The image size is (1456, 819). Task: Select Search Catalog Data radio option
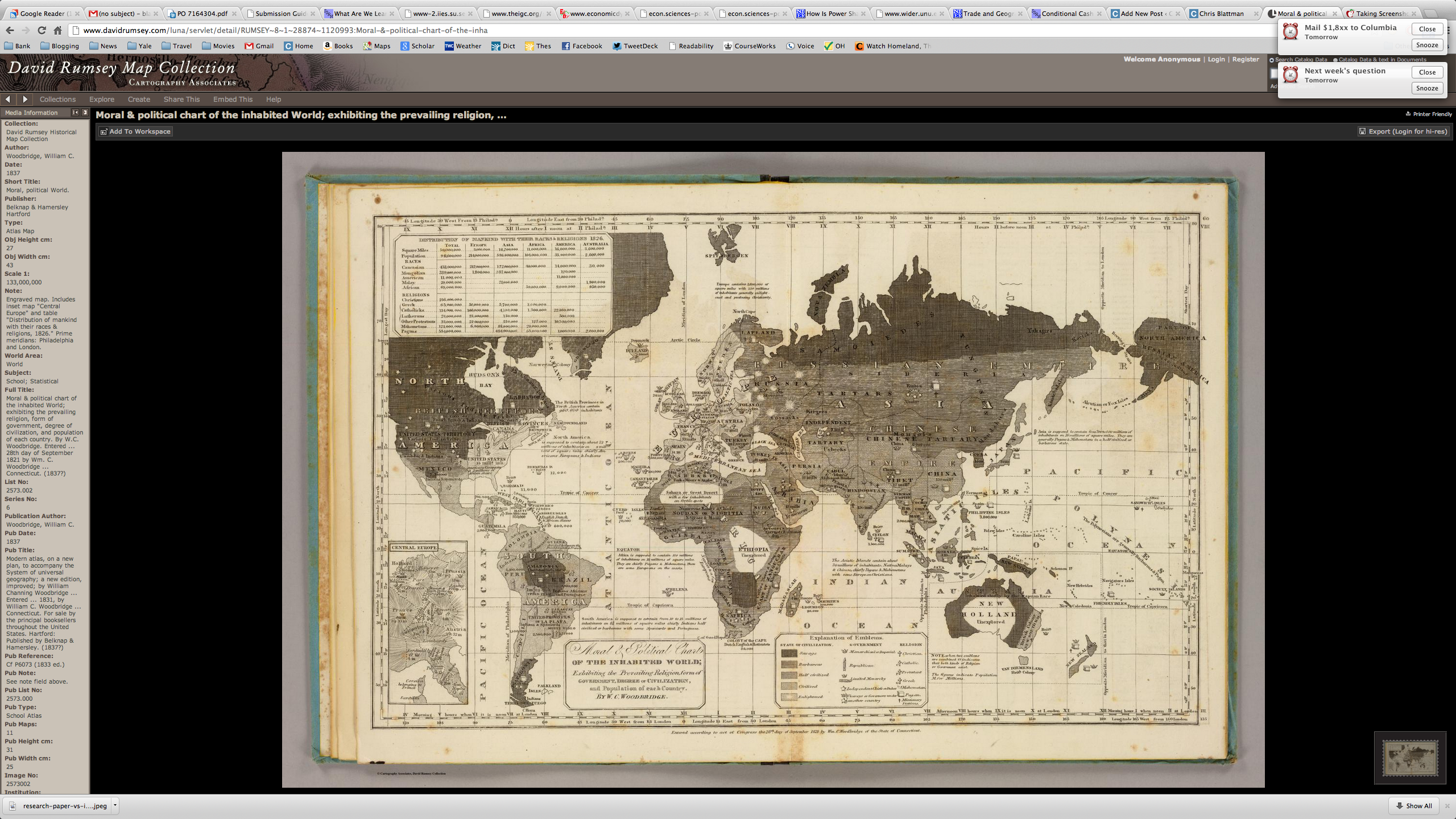pos(1272,60)
